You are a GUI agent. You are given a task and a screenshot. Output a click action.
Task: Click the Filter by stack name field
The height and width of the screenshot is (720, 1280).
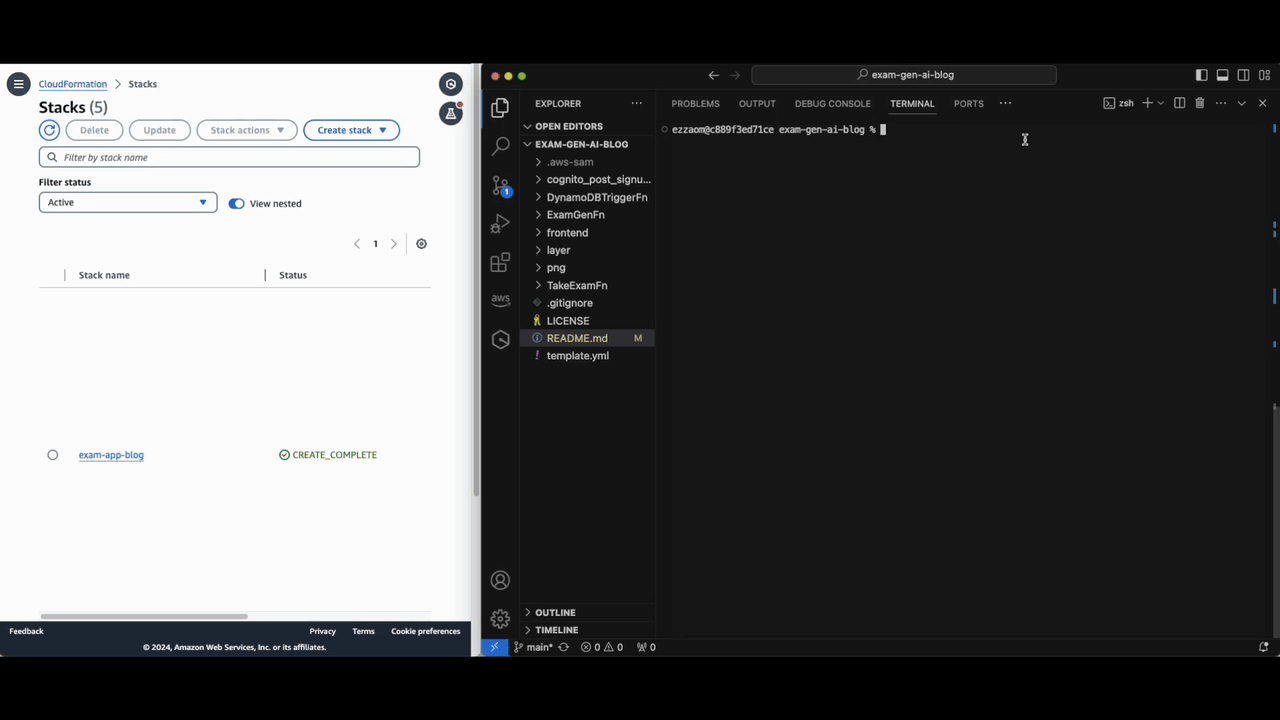pyautogui.click(x=229, y=157)
